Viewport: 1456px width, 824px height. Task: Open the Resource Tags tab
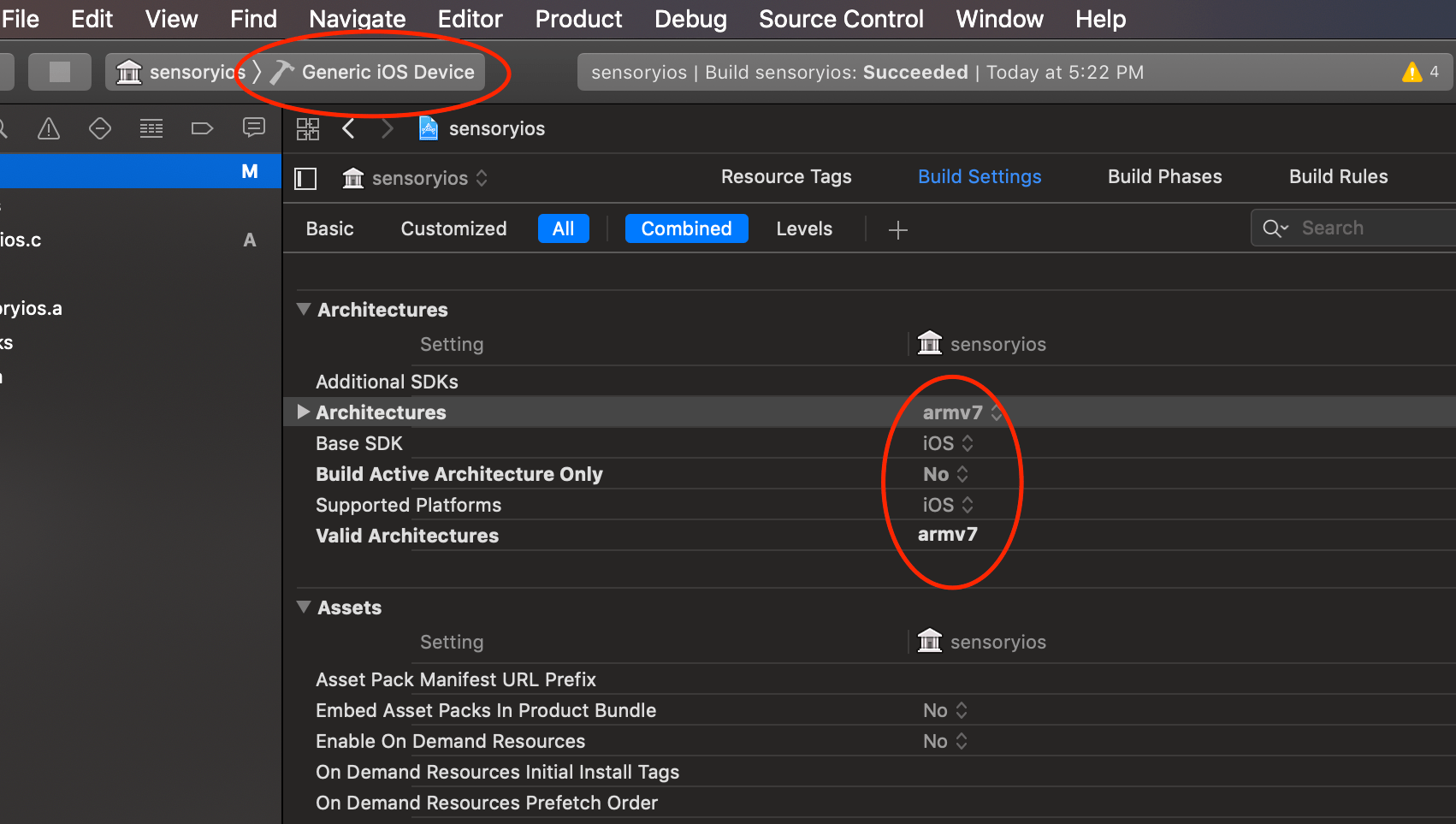pyautogui.click(x=786, y=176)
